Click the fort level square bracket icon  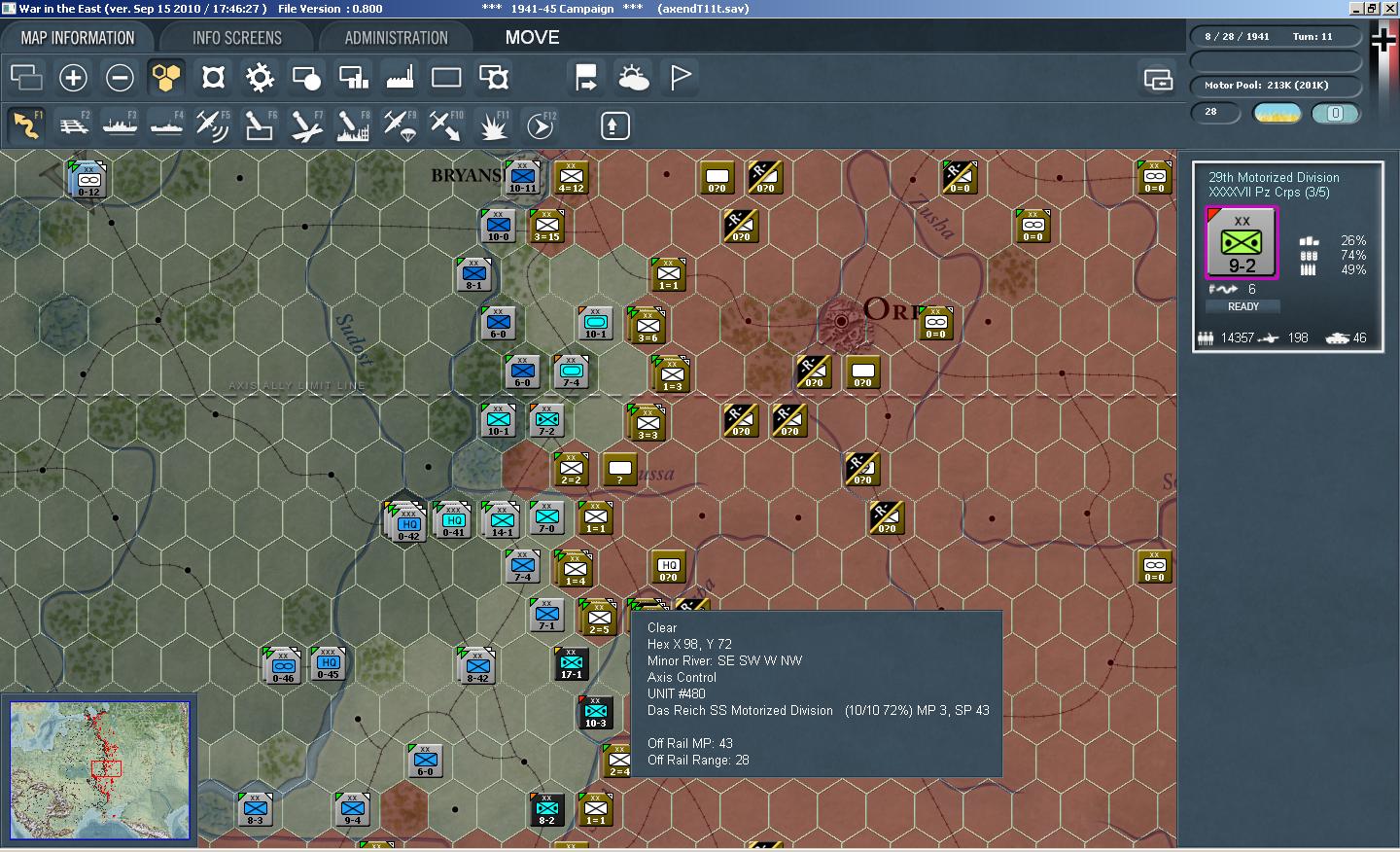[213, 77]
